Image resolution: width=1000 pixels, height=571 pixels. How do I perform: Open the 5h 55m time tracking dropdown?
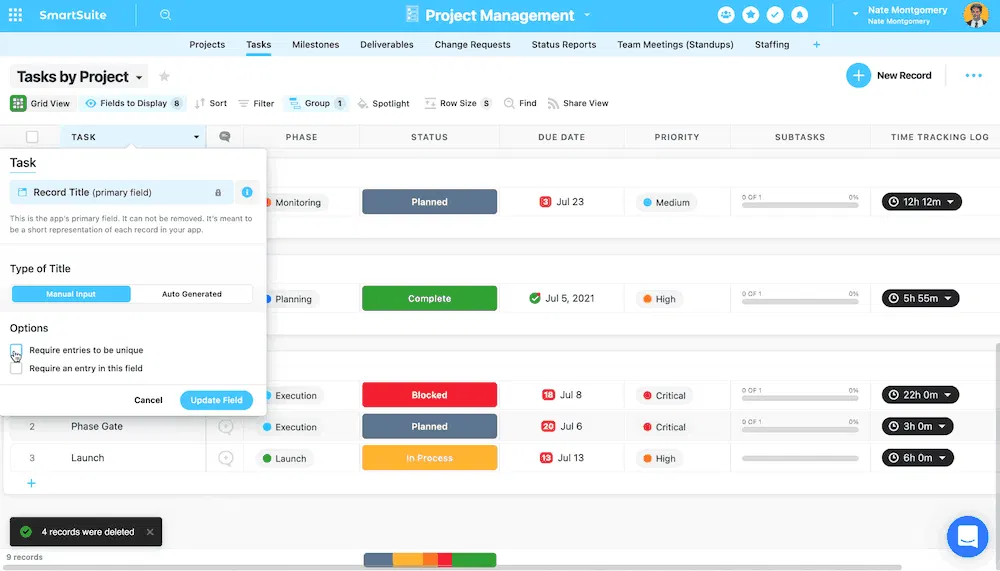pyautogui.click(x=920, y=298)
